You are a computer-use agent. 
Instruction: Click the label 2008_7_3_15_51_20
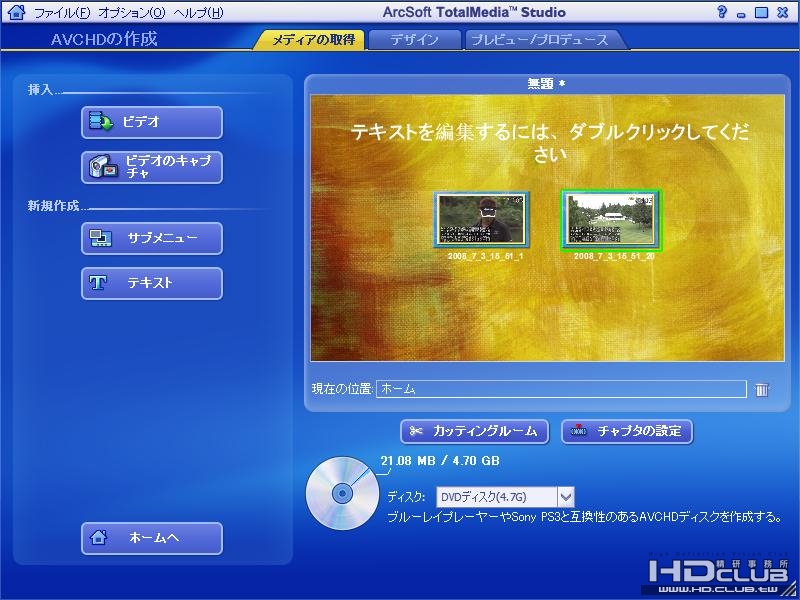tap(614, 256)
